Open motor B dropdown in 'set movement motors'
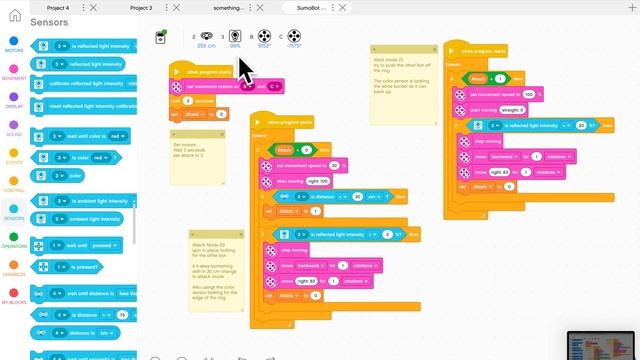The width and height of the screenshot is (640, 360). (248, 87)
